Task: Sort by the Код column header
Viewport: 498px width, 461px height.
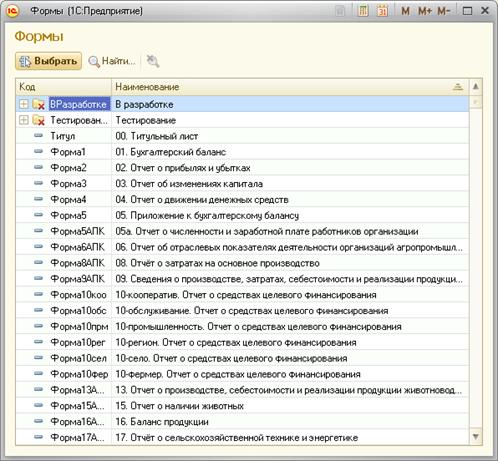Action: coord(63,87)
